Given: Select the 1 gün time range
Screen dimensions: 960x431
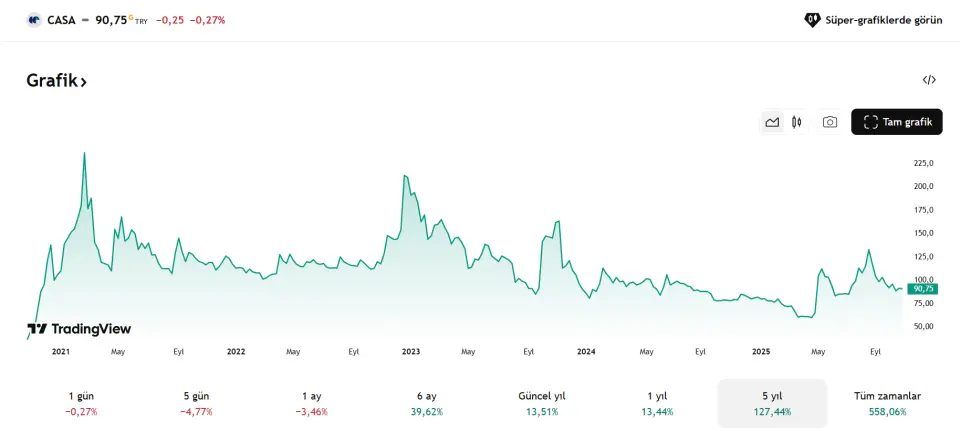Looking at the screenshot, I should pyautogui.click(x=82, y=403).
